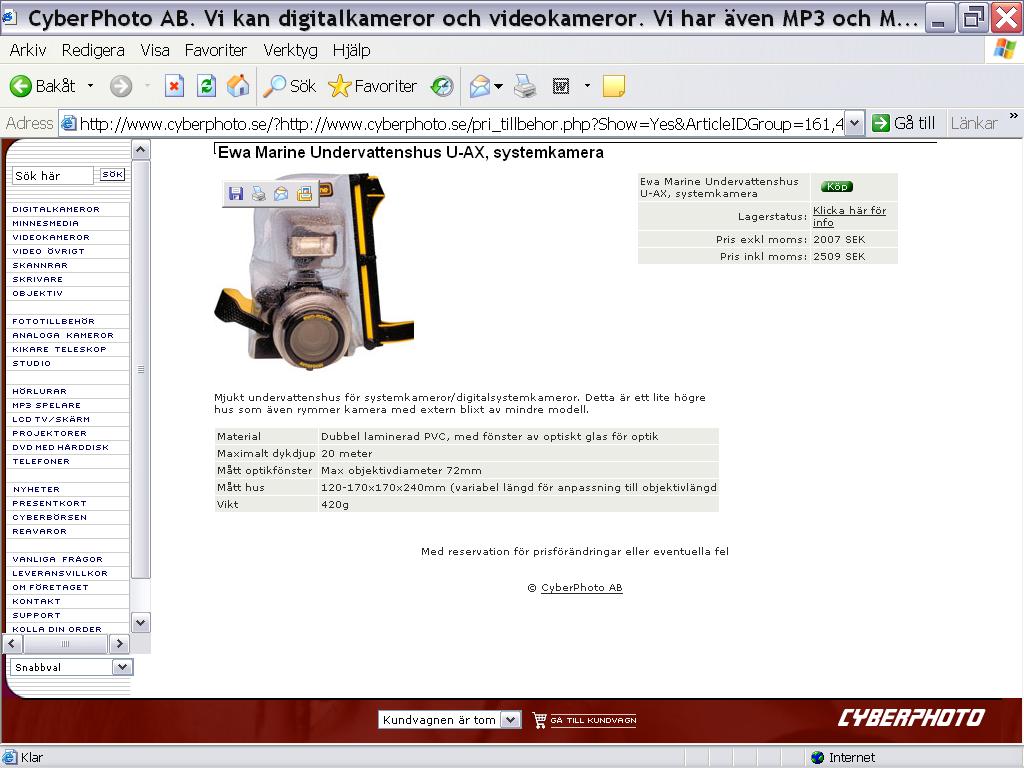Click the sidebar scroll up arrow
The image size is (1024, 768).
pos(140,150)
